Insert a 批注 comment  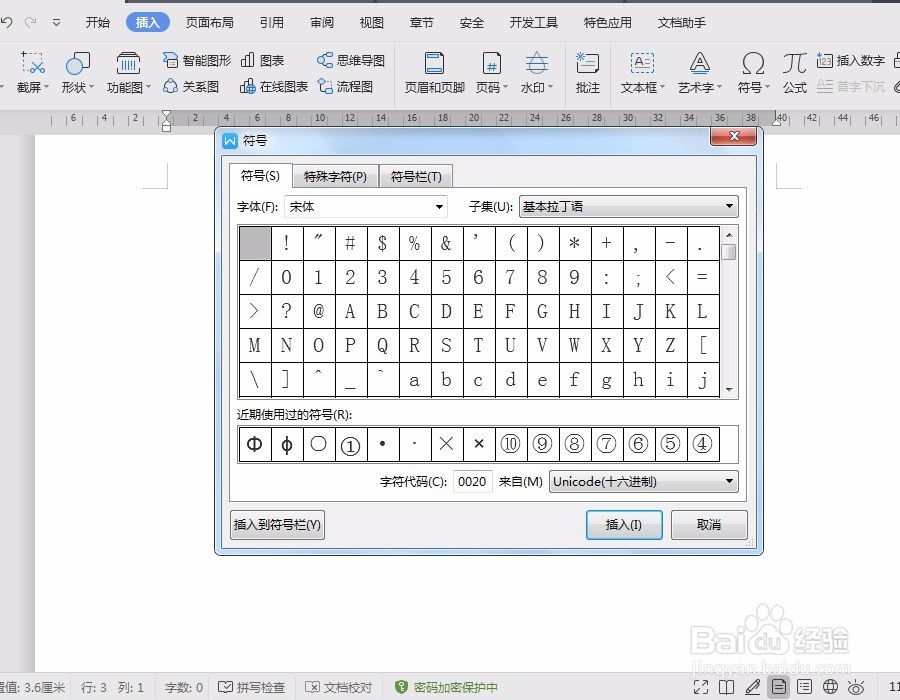click(587, 70)
